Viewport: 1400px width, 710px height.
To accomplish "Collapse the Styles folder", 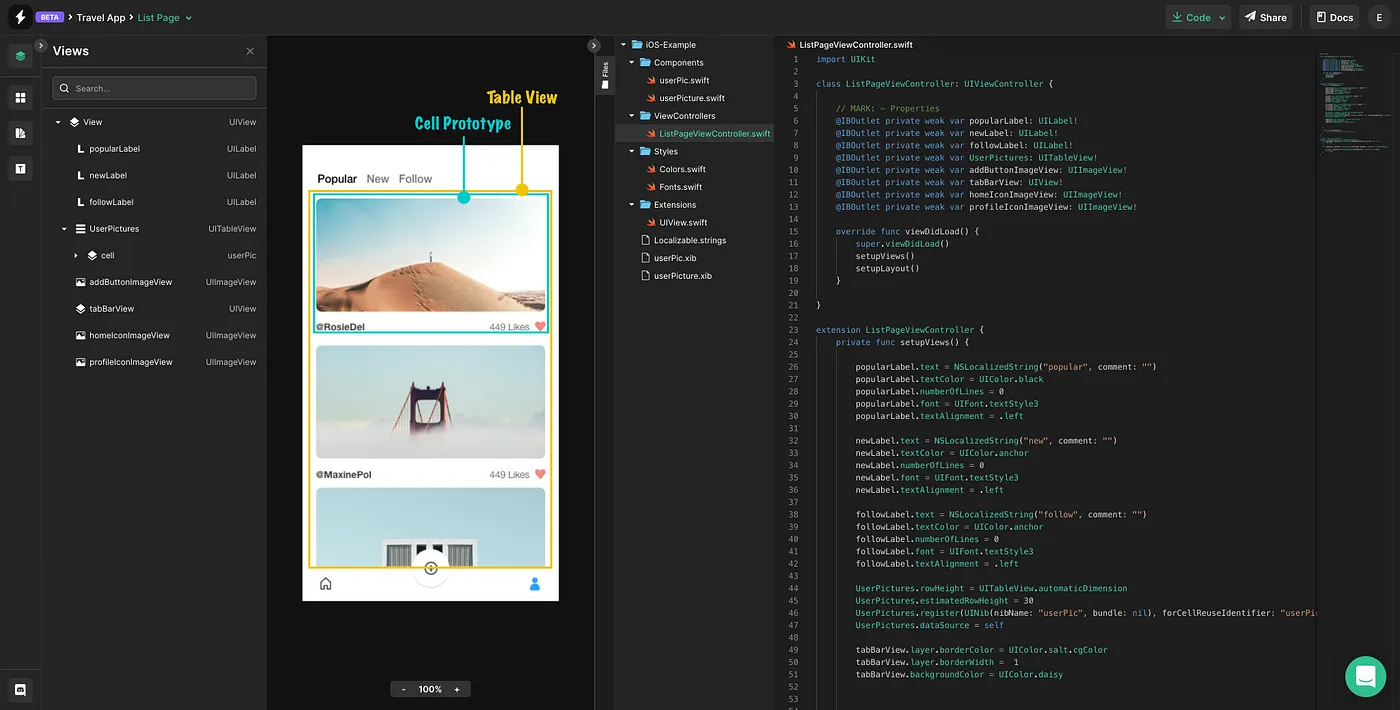I will [x=632, y=152].
